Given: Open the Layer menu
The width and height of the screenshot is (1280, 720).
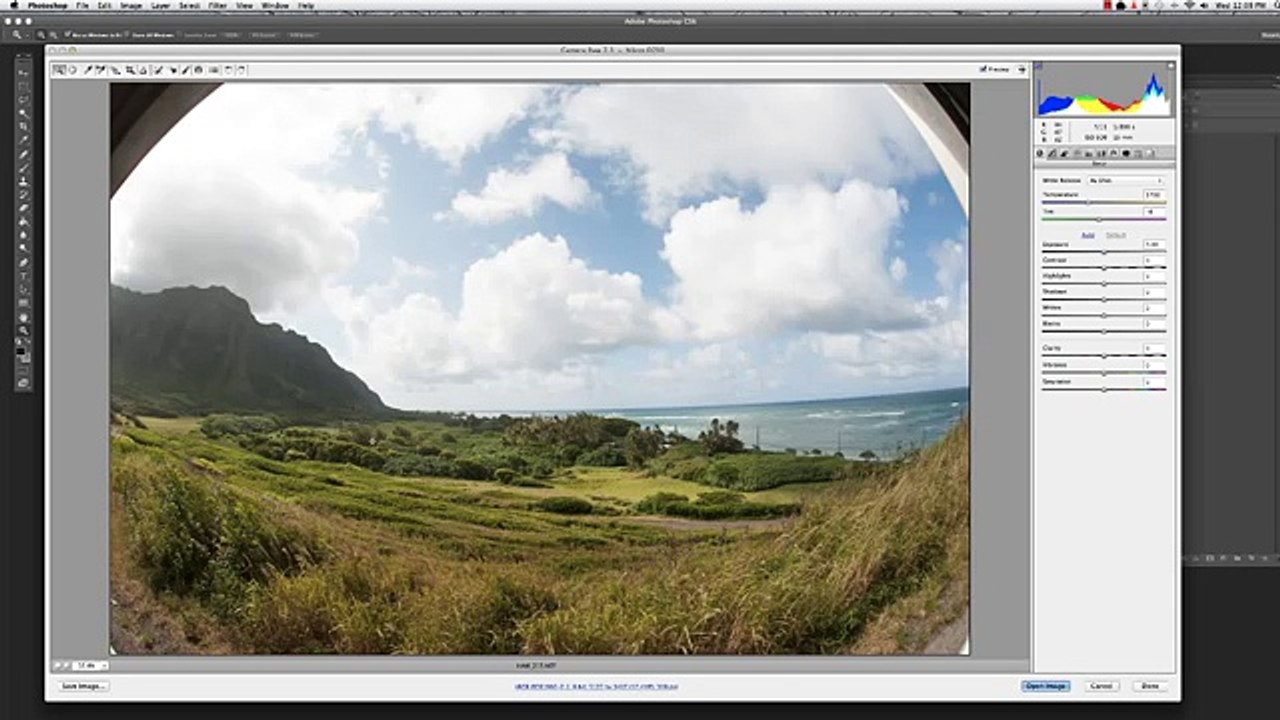Looking at the screenshot, I should pos(160,5).
